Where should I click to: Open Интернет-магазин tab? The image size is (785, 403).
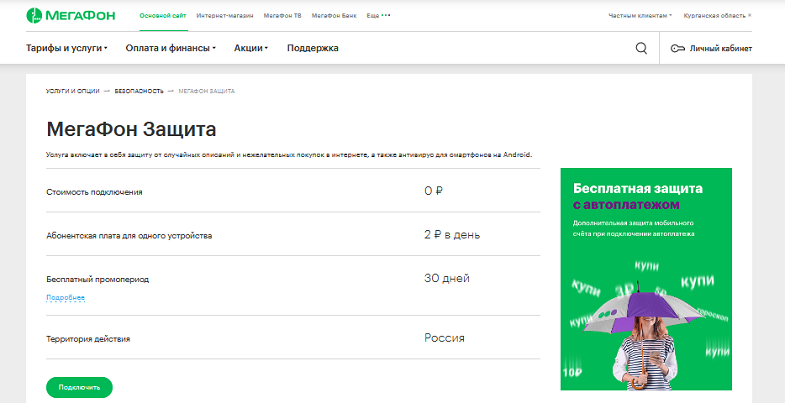(x=225, y=16)
